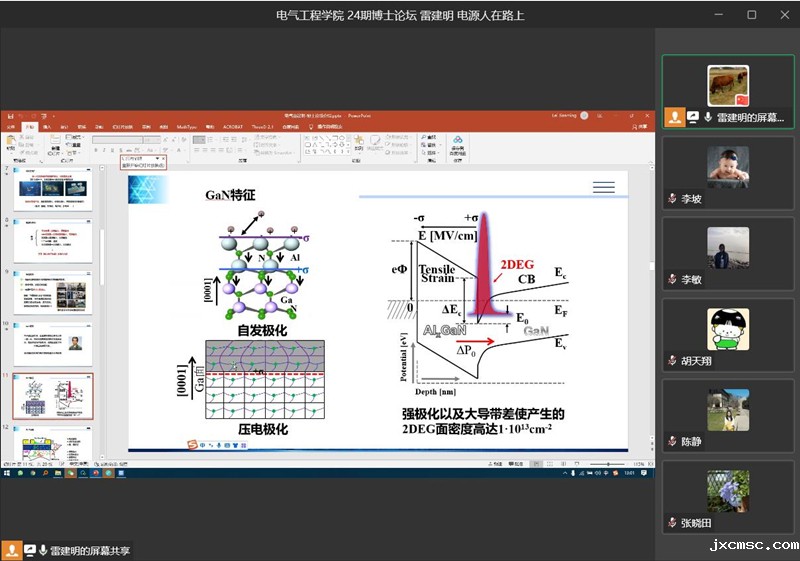Open slide 11 thumbnail in PowerPoint panel
Viewport: 800px width, 561px height.
point(52,397)
